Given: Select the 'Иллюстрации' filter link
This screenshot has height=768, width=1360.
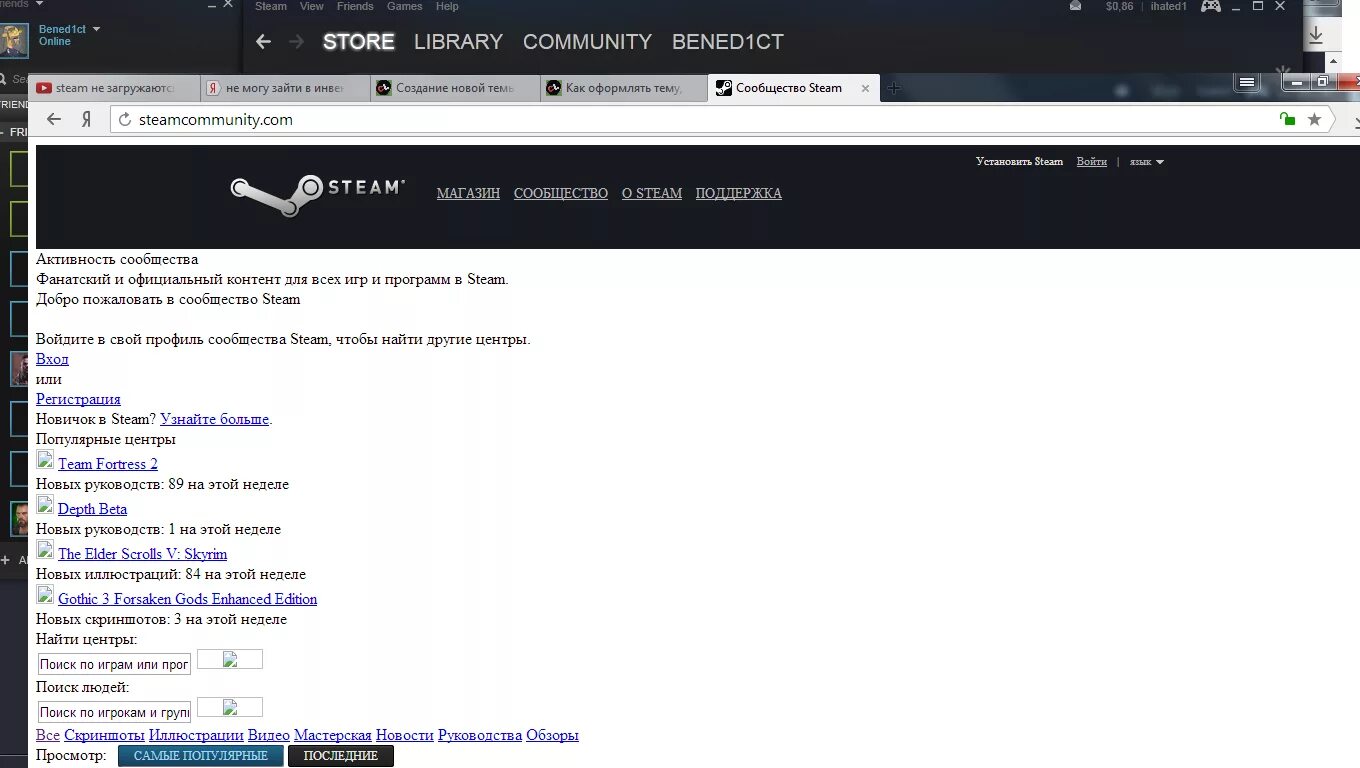Looking at the screenshot, I should pyautogui.click(x=196, y=735).
